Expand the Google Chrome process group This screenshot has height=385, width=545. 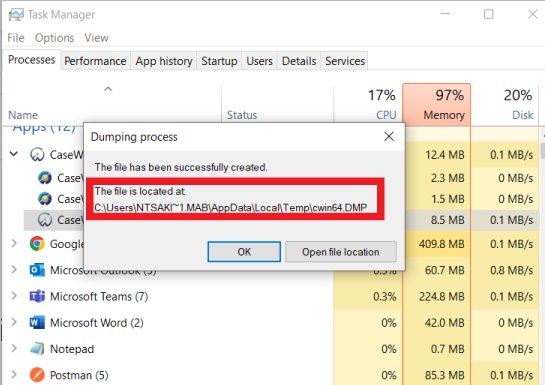14,243
